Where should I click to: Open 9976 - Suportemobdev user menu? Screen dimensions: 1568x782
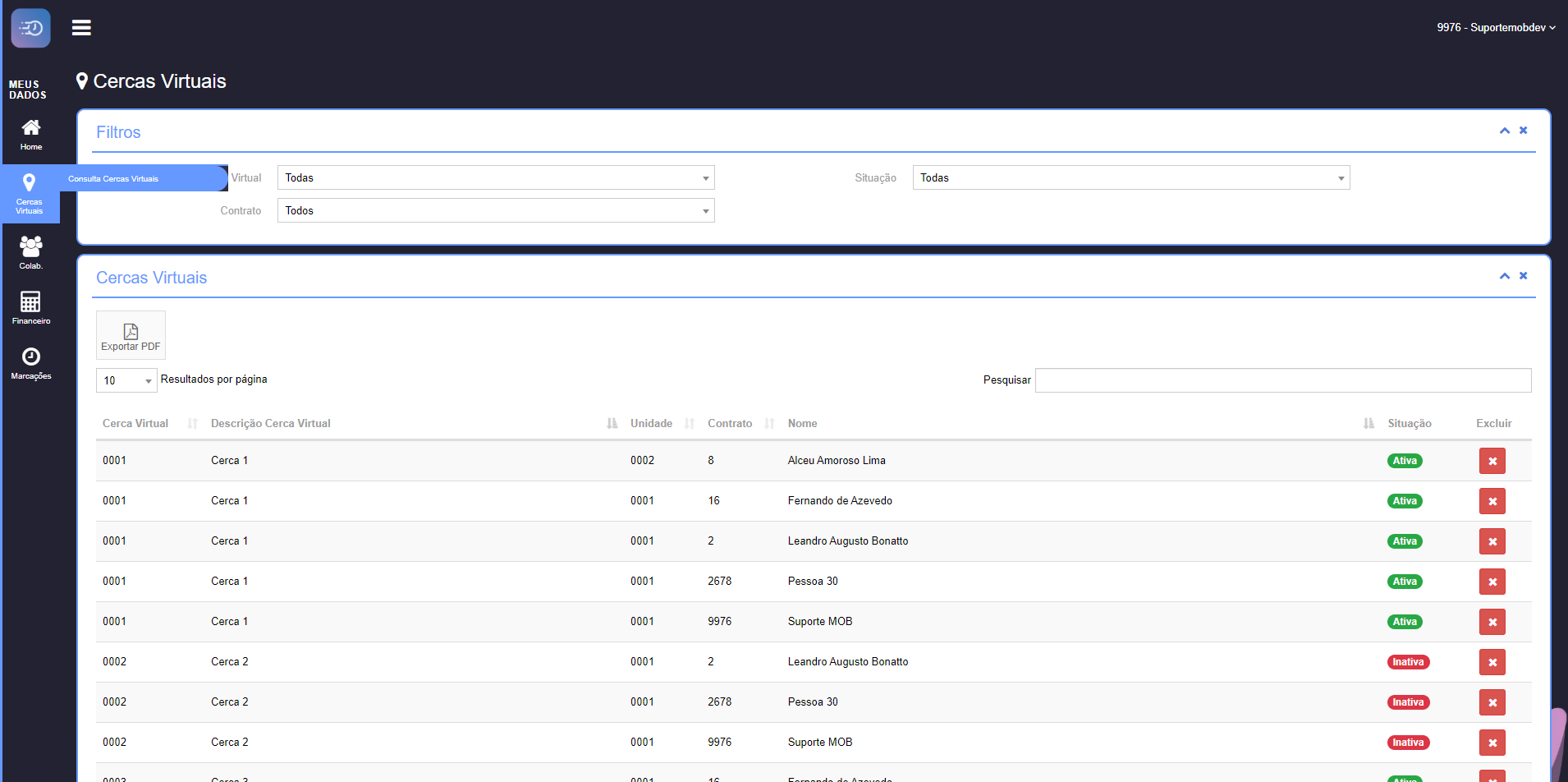point(1496,28)
